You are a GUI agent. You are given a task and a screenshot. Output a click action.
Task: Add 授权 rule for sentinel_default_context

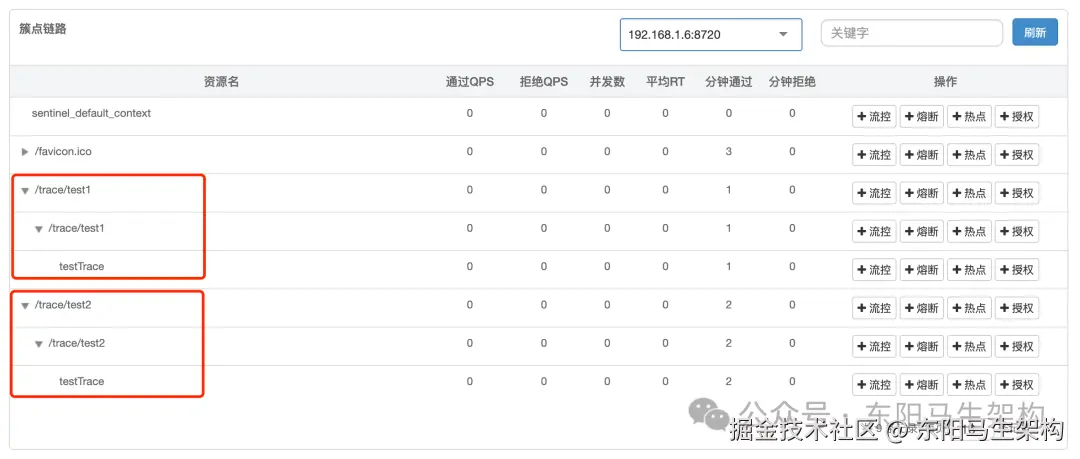(x=1017, y=117)
